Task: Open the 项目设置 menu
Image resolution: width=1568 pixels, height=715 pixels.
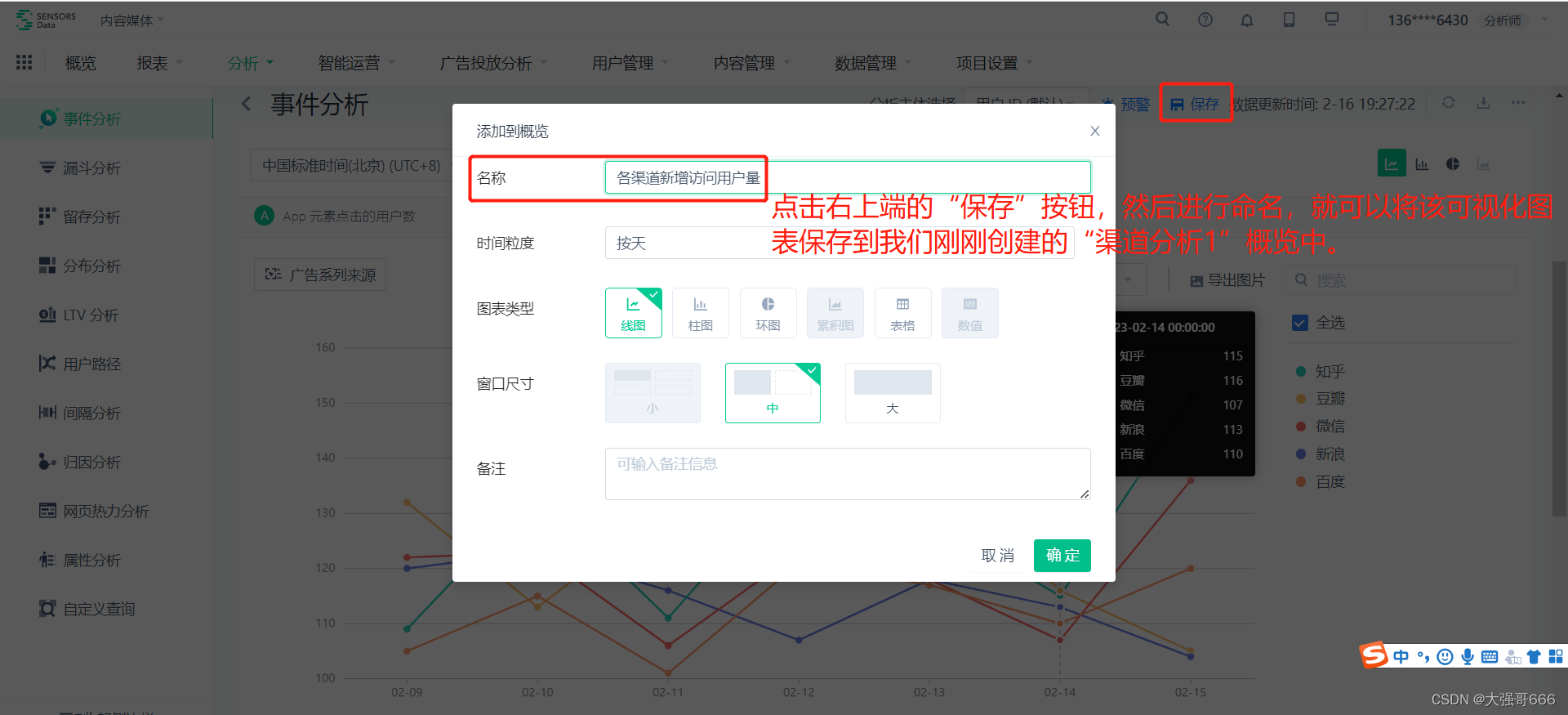Action: pyautogui.click(x=994, y=63)
